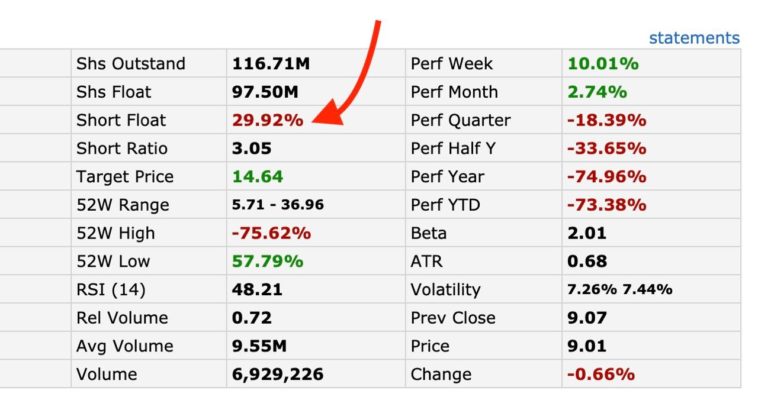
Task: Open the statements link
Action: (694, 38)
